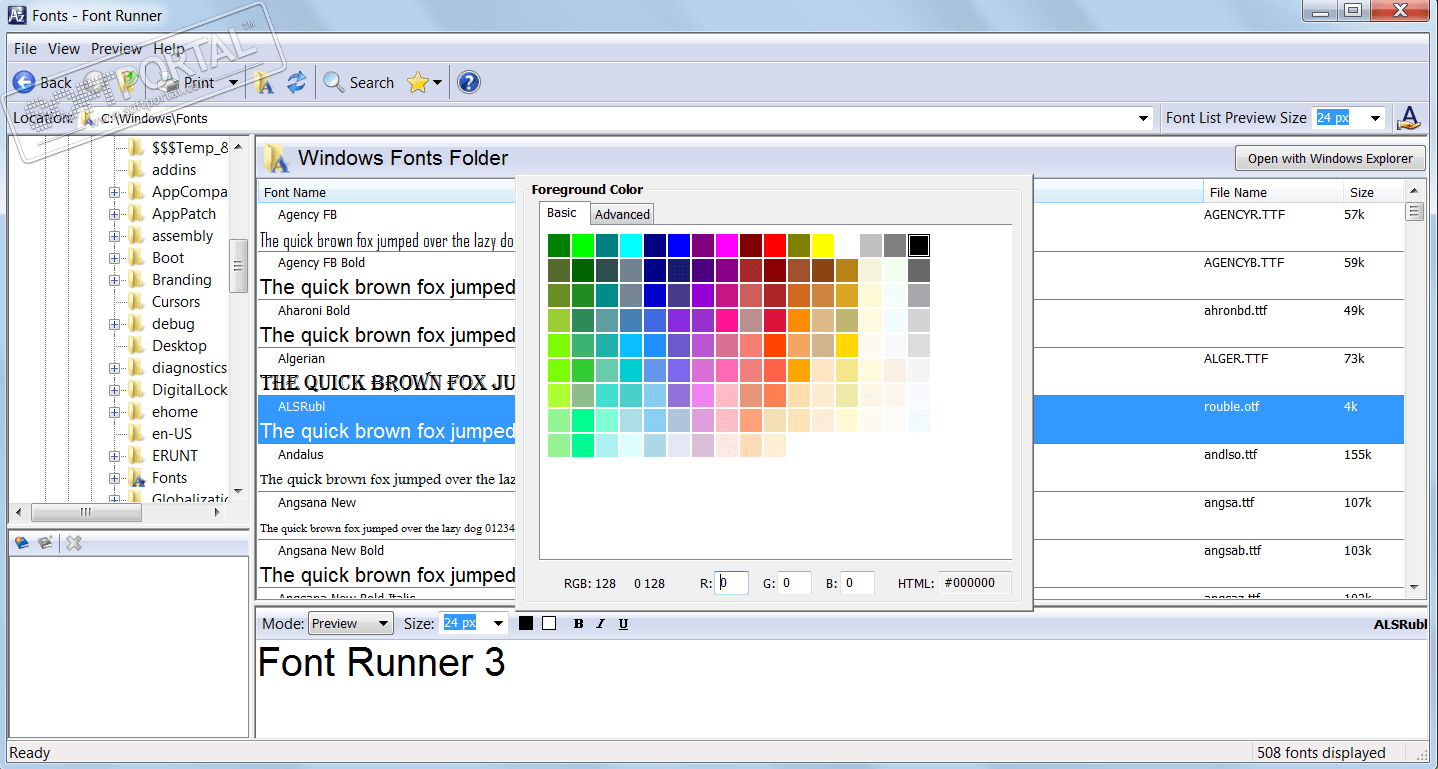Pick the bright cyan swatch in the top row
The width and height of the screenshot is (1438, 769).
[630, 245]
